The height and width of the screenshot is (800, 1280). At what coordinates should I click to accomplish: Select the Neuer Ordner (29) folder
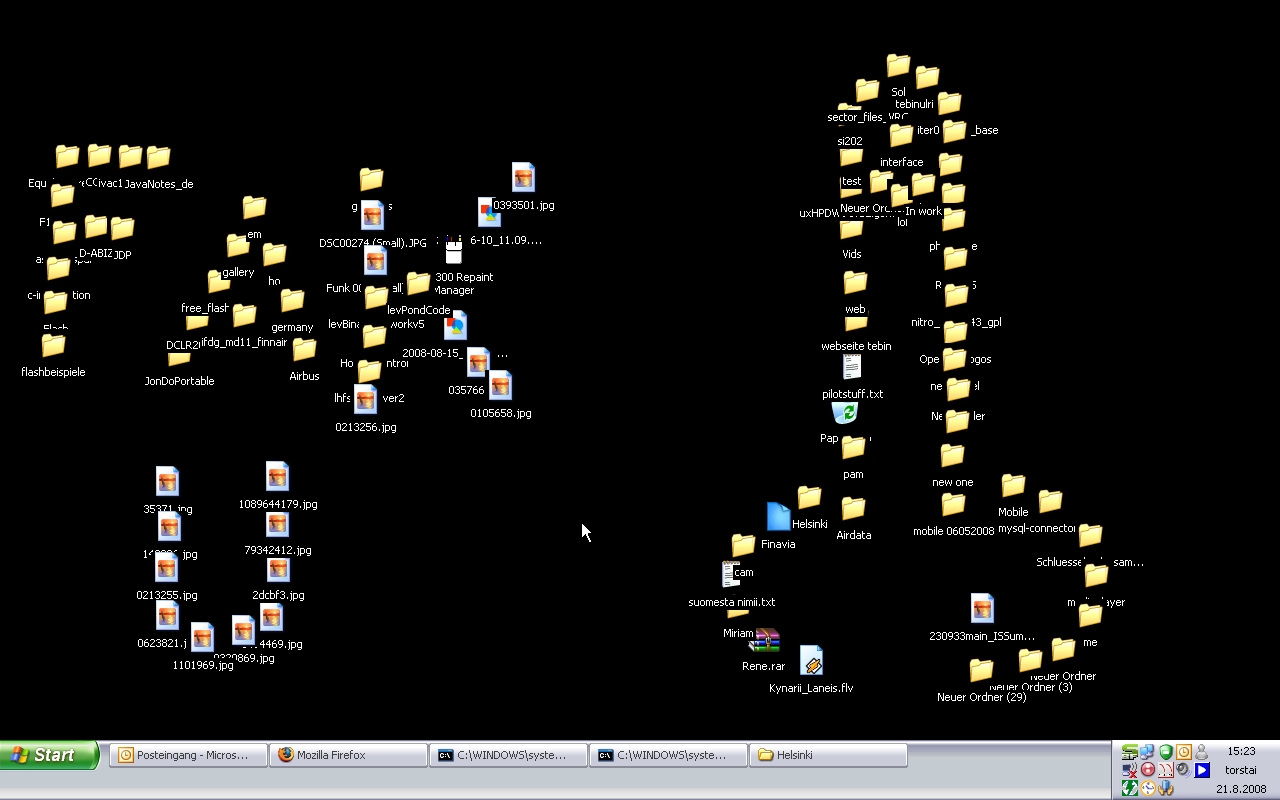tap(981, 670)
